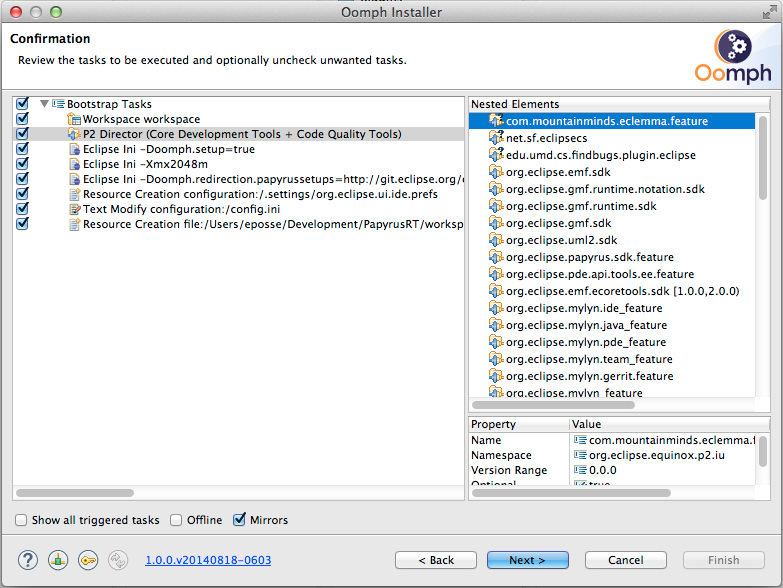Select org.eclipse.mylyn.team_feature element
This screenshot has width=783, height=588.
tap(589, 359)
